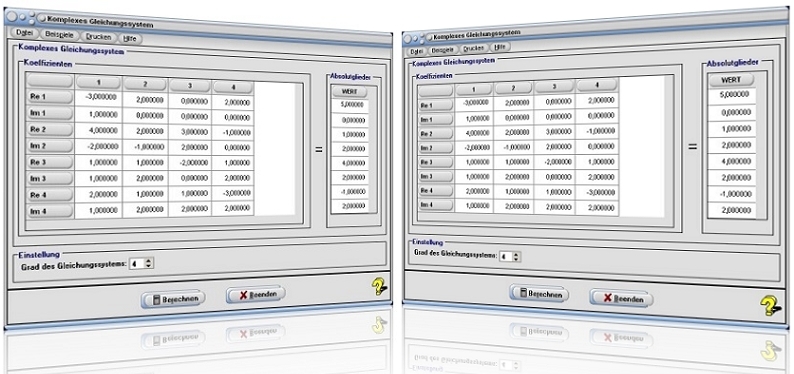This screenshot has height=374, width=794.
Task: Select Re 3 column 3 cell -2,000000, right window
Action: click(x=554, y=162)
